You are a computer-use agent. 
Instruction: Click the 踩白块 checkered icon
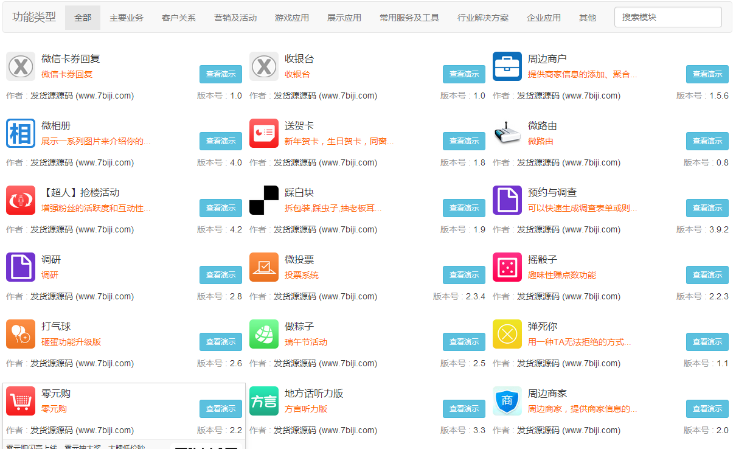click(264, 200)
